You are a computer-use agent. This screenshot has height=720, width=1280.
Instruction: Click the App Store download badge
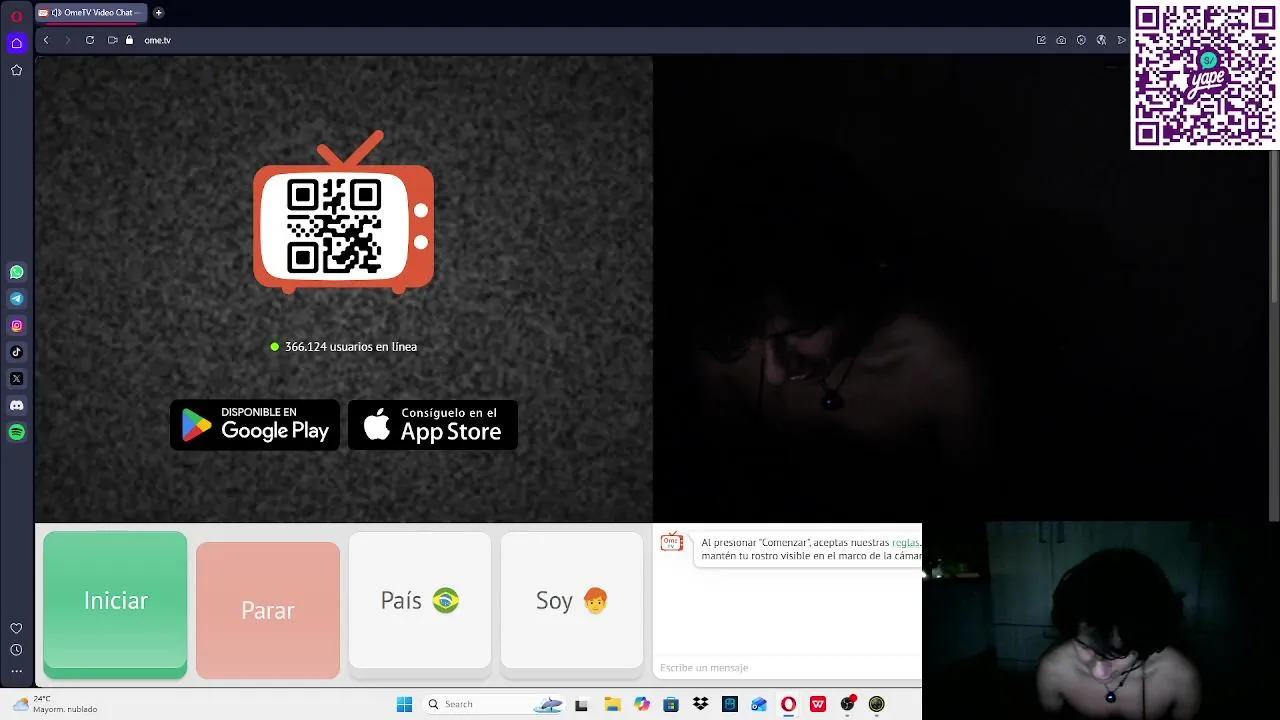tap(433, 425)
